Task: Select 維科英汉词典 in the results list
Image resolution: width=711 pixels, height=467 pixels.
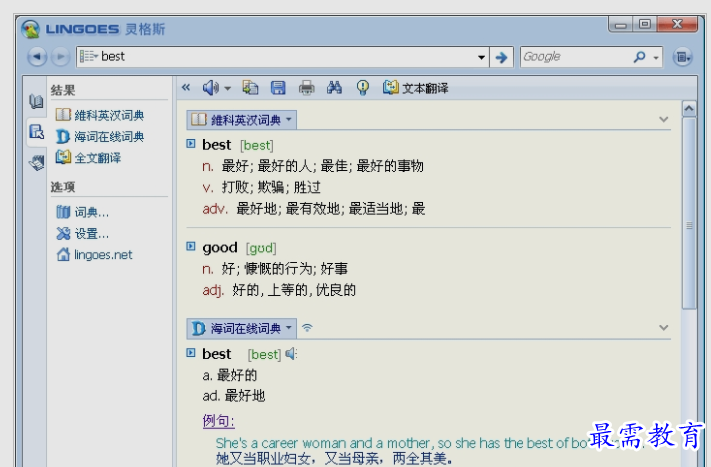Action: click(x=100, y=115)
